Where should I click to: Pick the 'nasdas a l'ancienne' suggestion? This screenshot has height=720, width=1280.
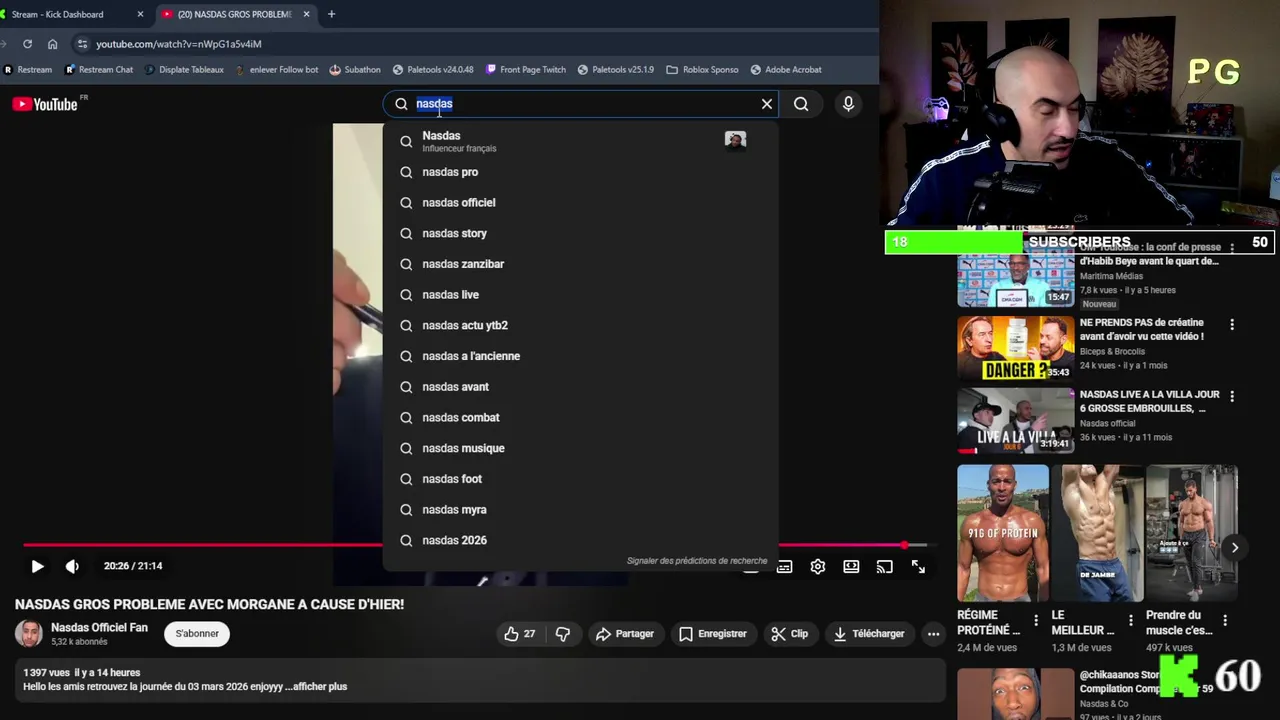[580, 356]
